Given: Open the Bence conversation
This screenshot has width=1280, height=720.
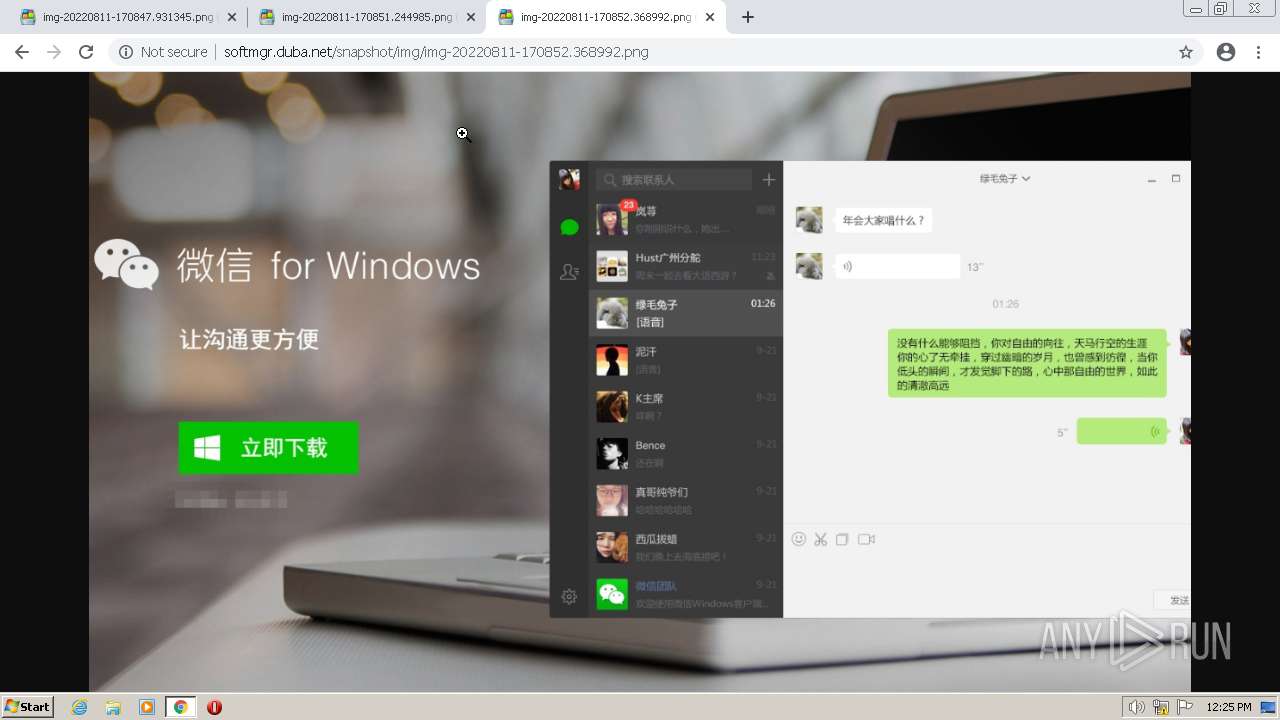Looking at the screenshot, I should (x=686, y=454).
